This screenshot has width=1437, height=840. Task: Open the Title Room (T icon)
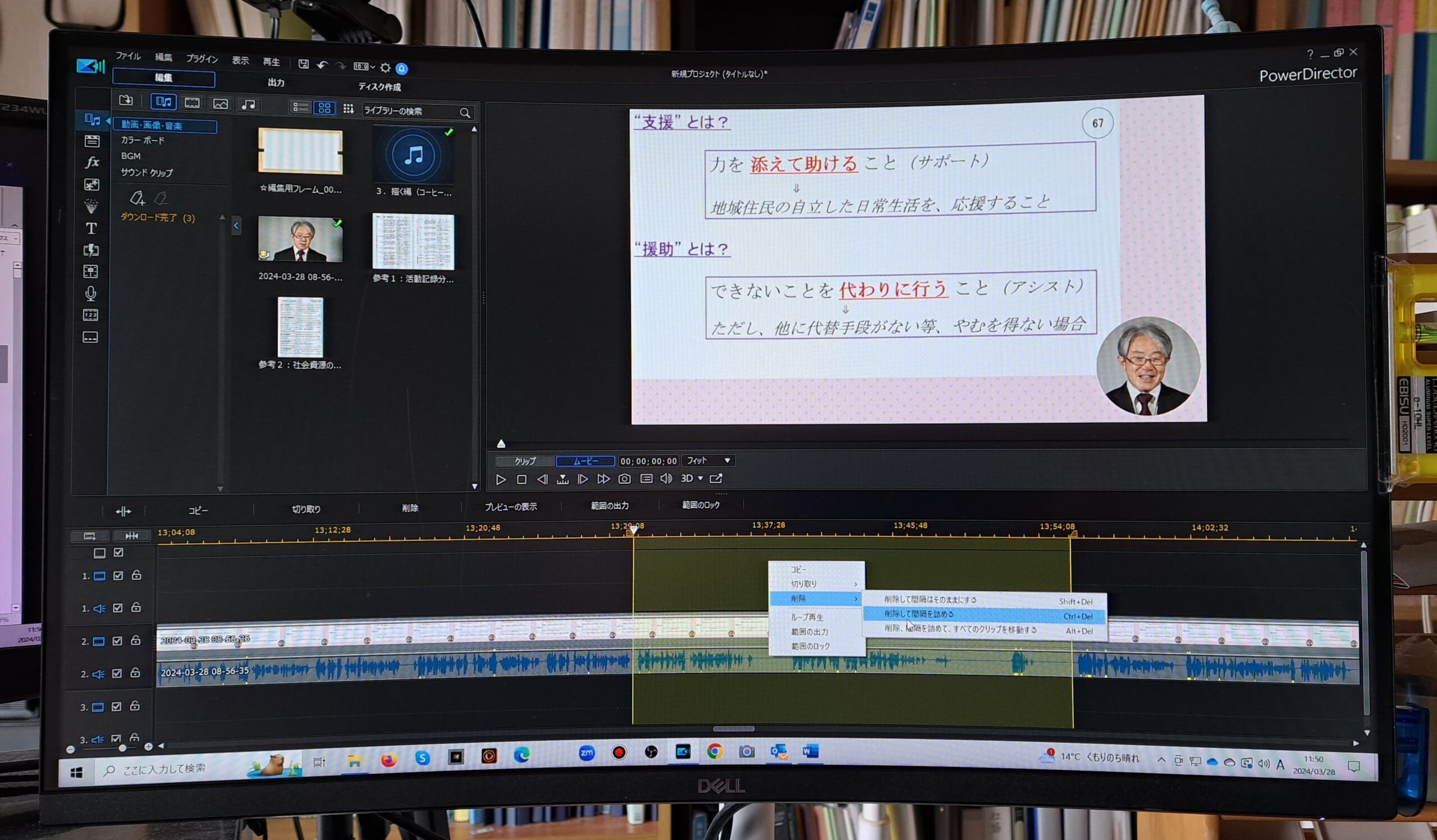91,228
